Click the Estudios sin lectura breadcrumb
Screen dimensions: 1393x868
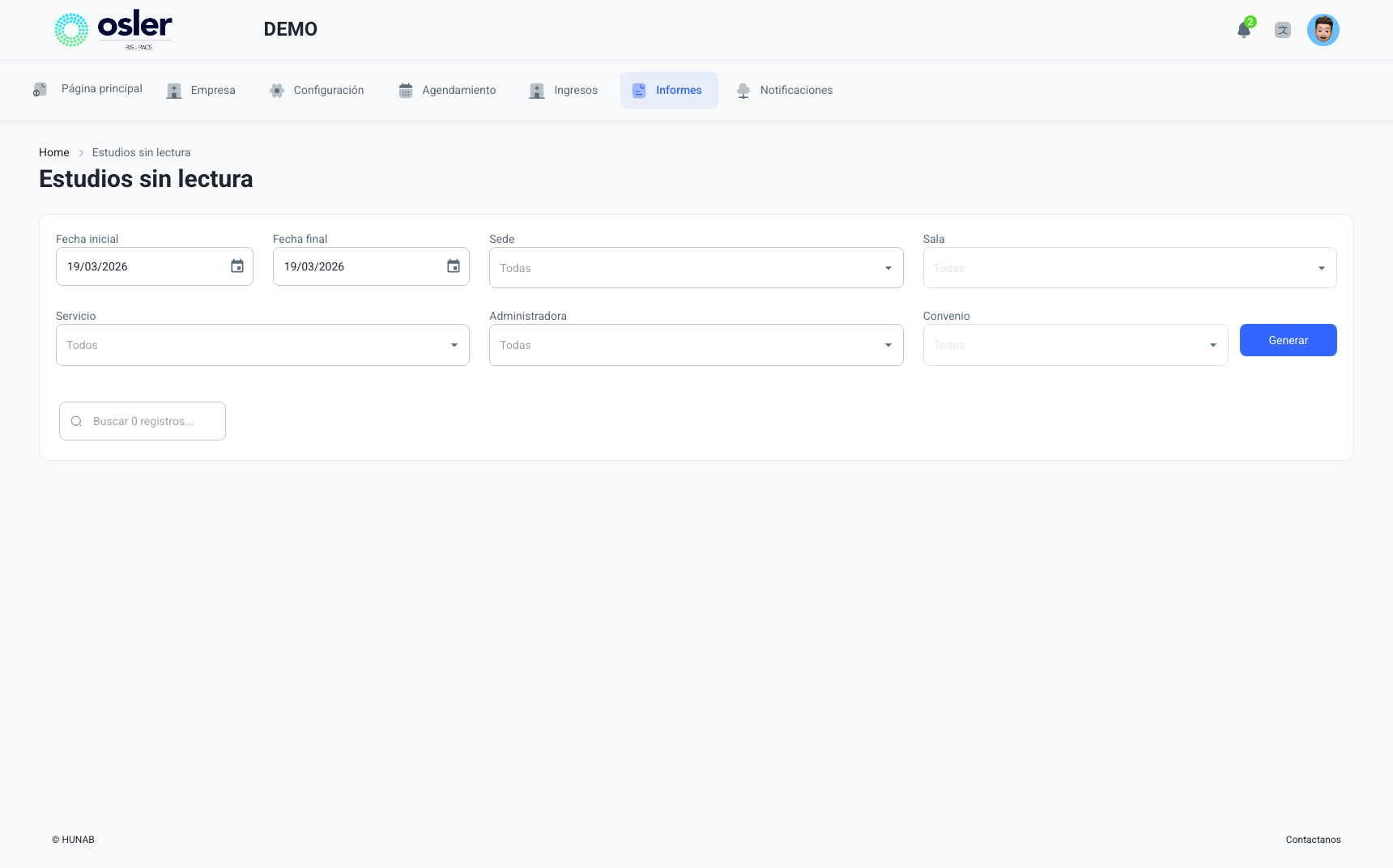click(x=142, y=152)
